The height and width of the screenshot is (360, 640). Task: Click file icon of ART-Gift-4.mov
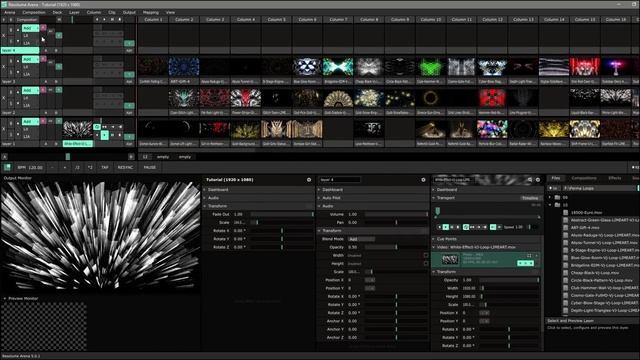(x=566, y=228)
